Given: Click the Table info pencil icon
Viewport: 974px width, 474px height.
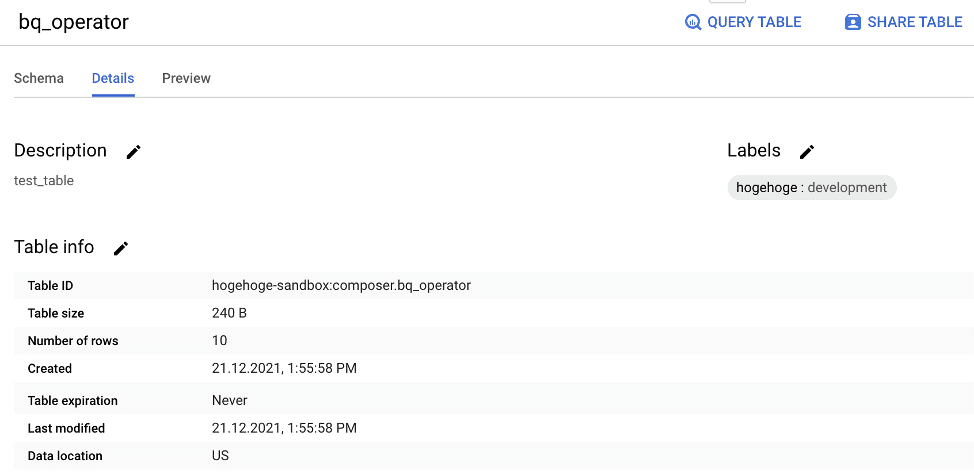Looking at the screenshot, I should click(x=121, y=248).
